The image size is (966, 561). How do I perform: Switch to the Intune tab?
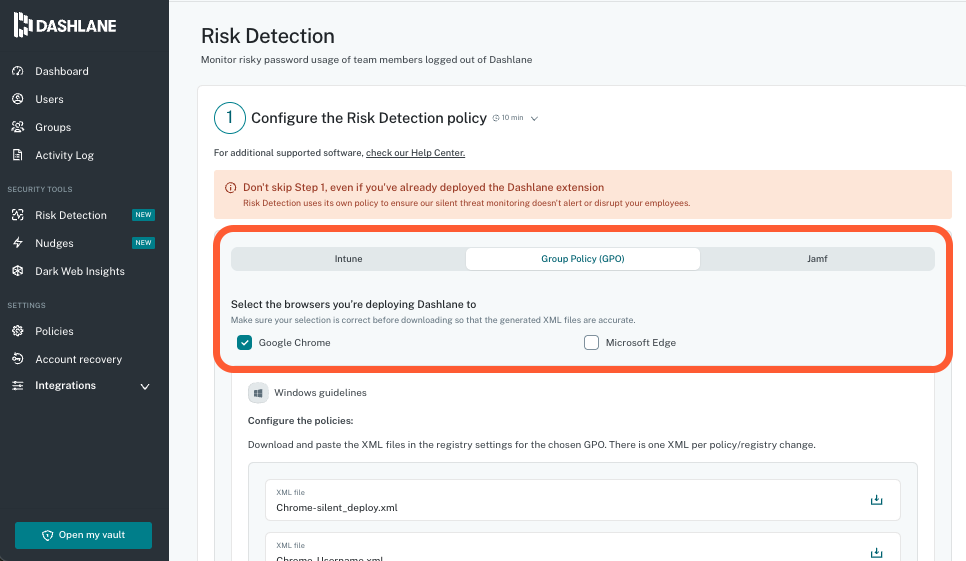tap(348, 258)
